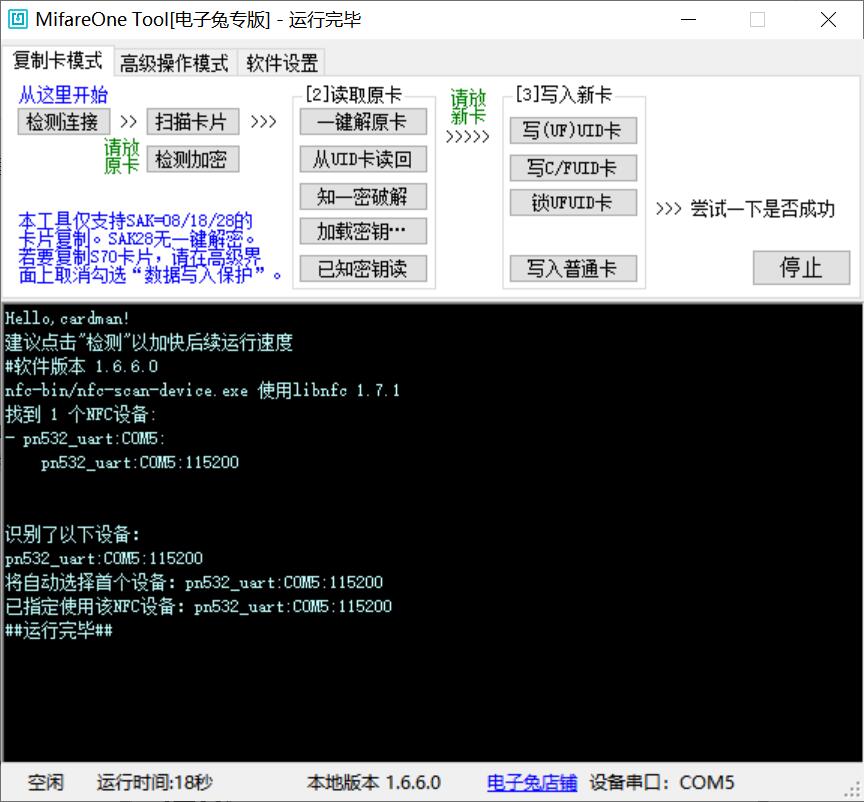Open the 软件设置 tab
Screen dimensions: 864x802
point(282,63)
